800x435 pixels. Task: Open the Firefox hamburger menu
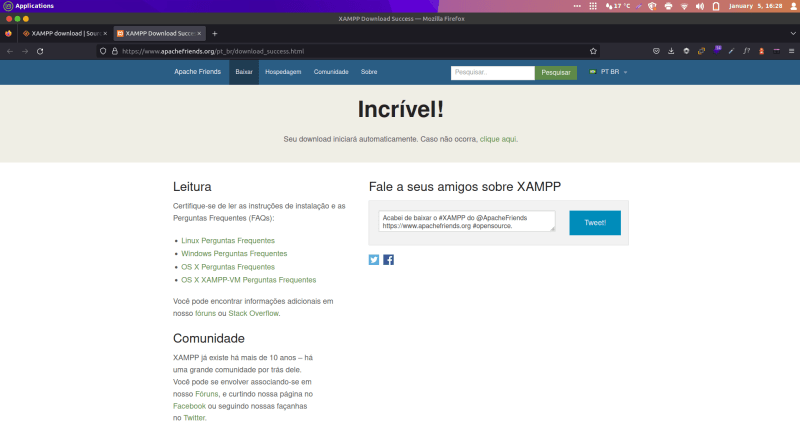click(x=791, y=51)
